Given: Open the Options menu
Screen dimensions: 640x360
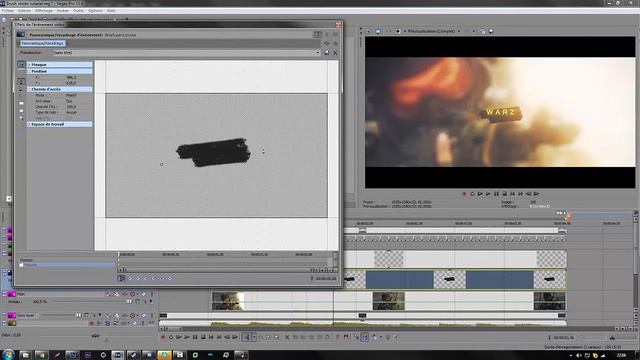Looking at the screenshot, I should pos(95,11).
